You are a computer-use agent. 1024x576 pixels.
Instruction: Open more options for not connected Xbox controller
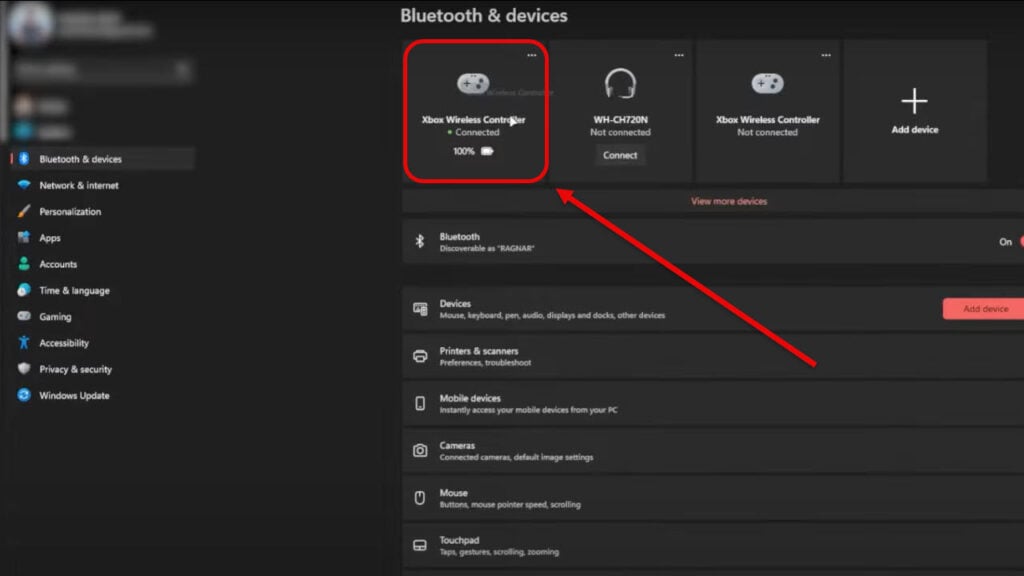pyautogui.click(x=826, y=56)
